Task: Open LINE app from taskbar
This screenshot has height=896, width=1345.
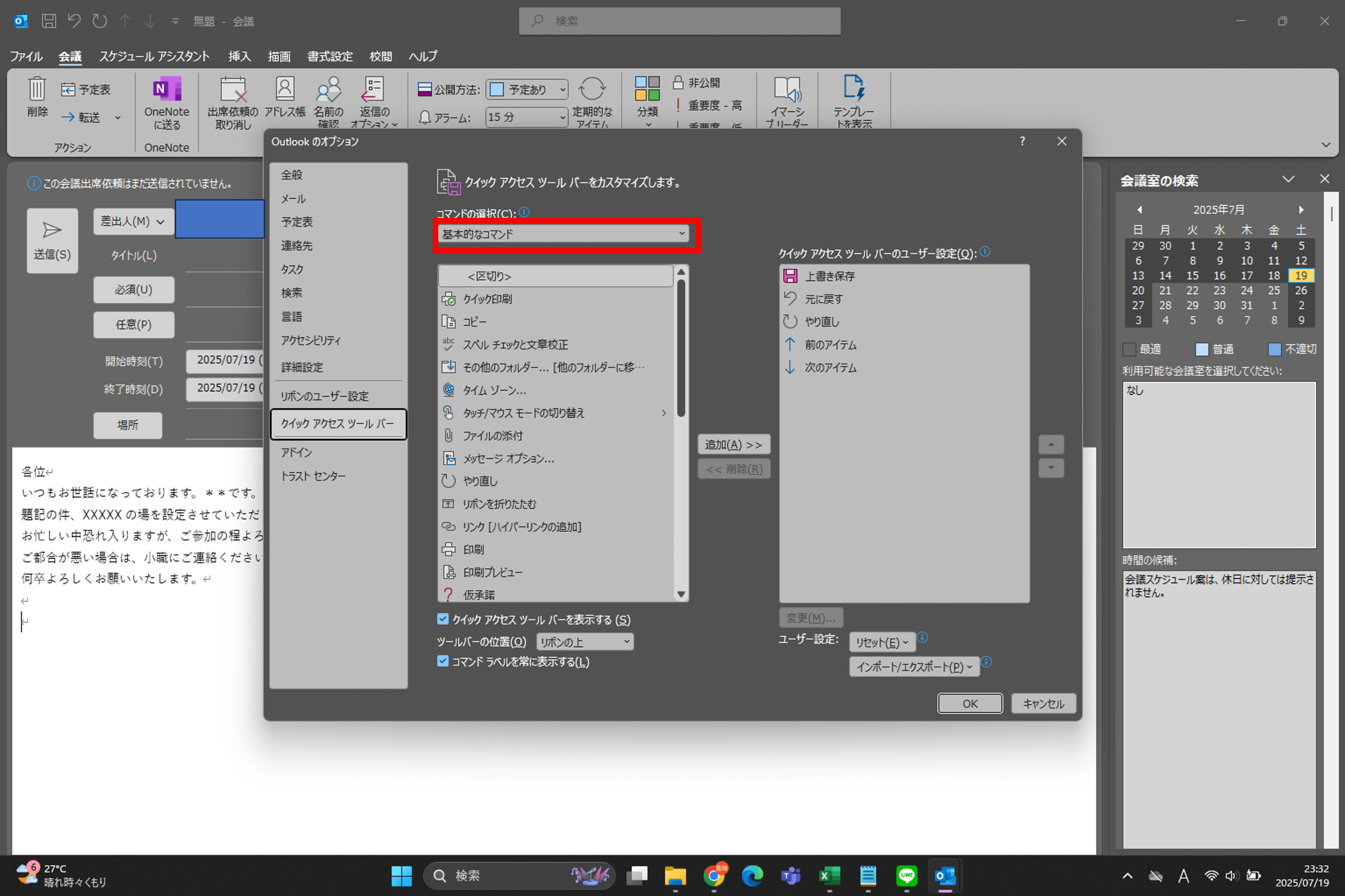Action: coord(907,875)
